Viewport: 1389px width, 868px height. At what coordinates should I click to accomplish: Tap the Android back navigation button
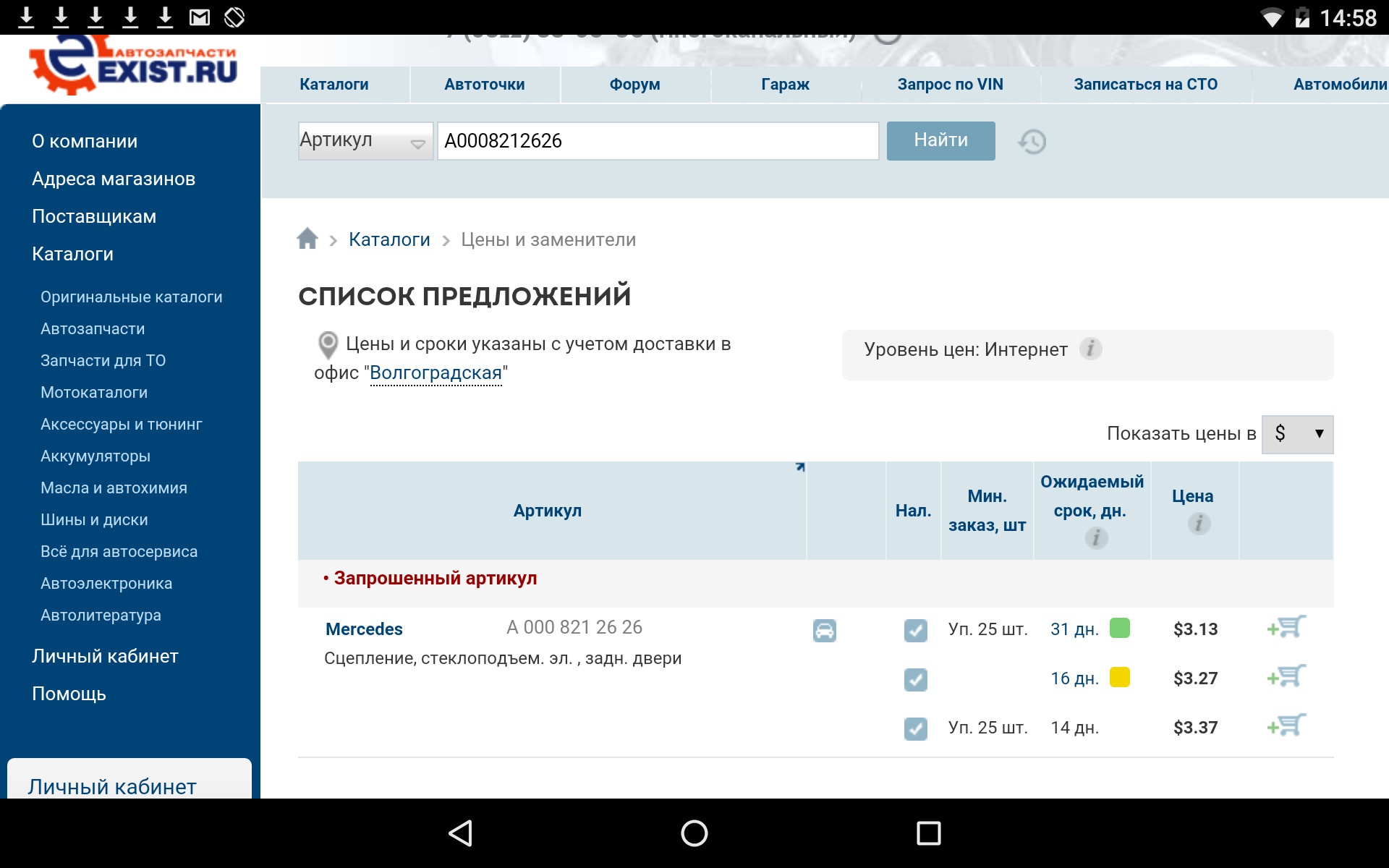(461, 833)
